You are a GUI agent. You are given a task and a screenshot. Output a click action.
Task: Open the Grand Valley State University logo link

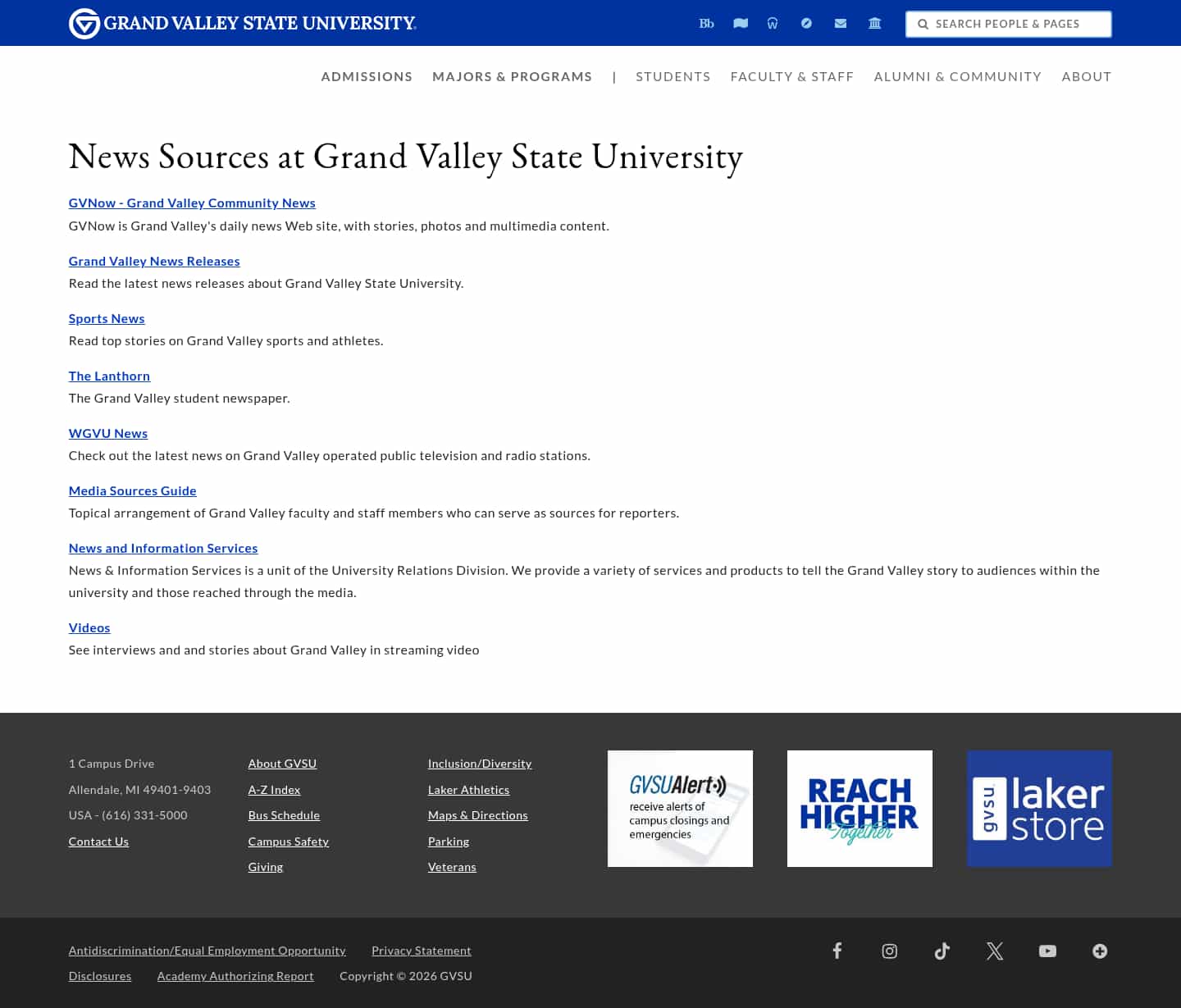click(242, 23)
